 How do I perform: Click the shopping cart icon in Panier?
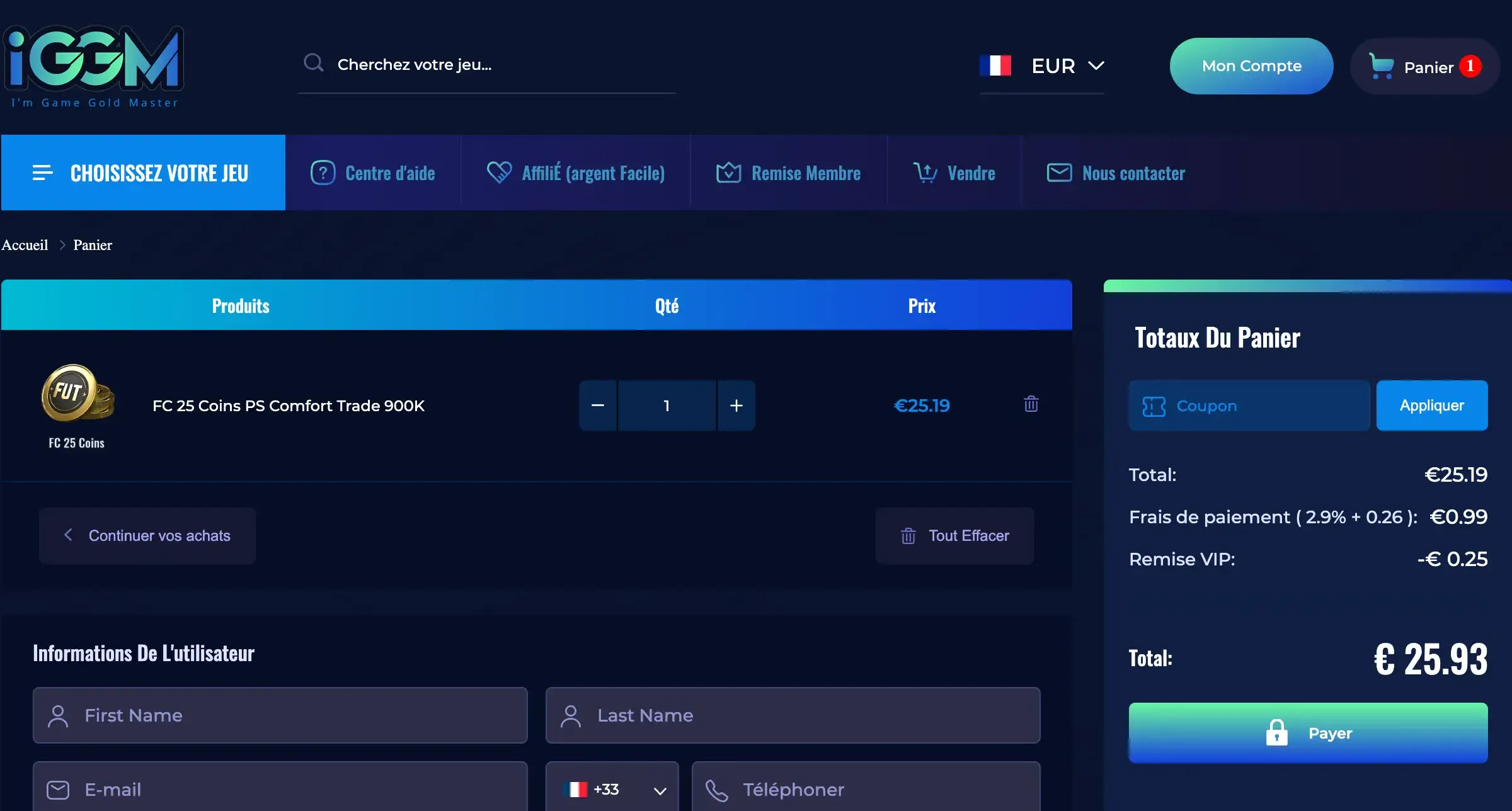(x=1381, y=66)
